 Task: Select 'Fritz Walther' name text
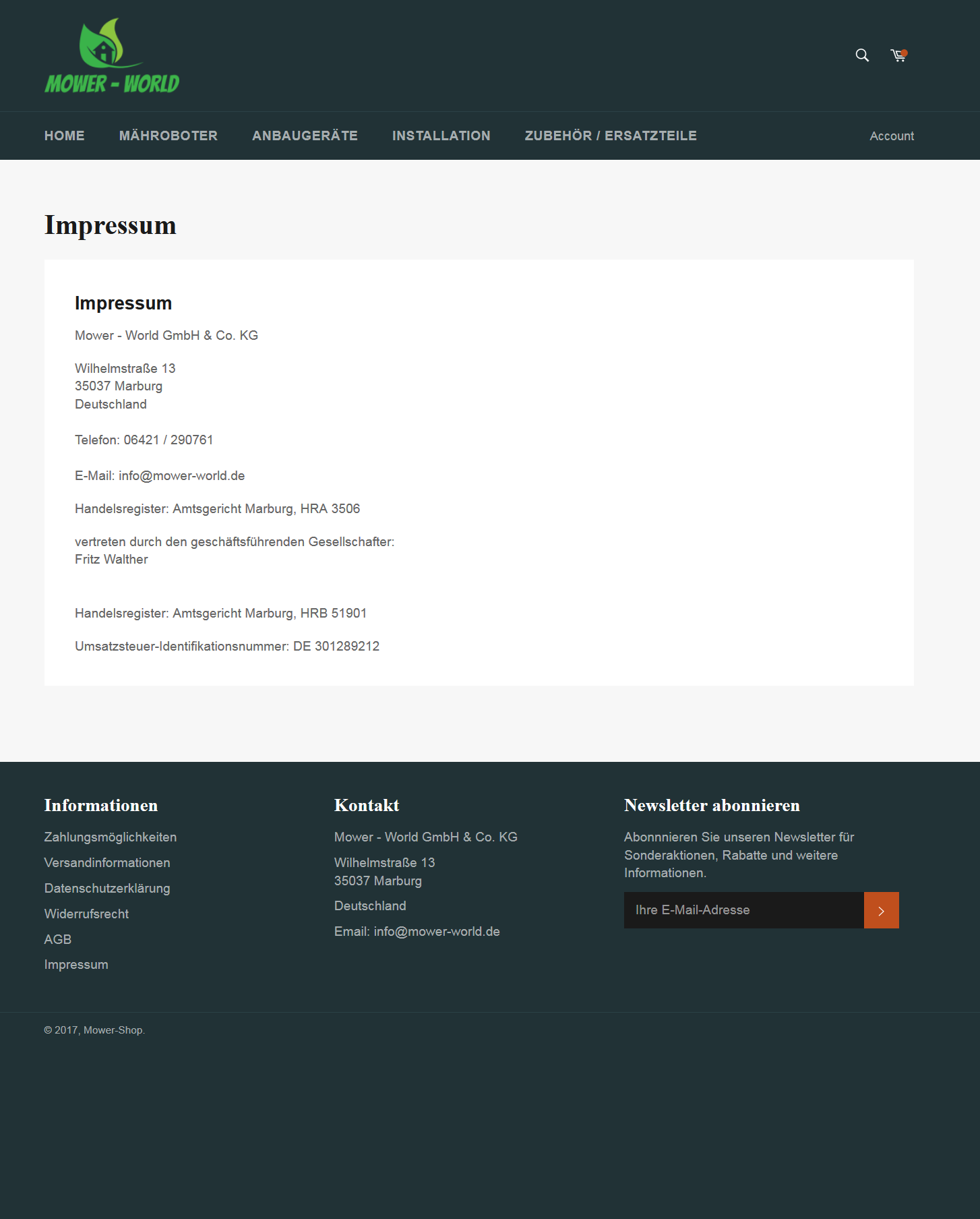111,560
